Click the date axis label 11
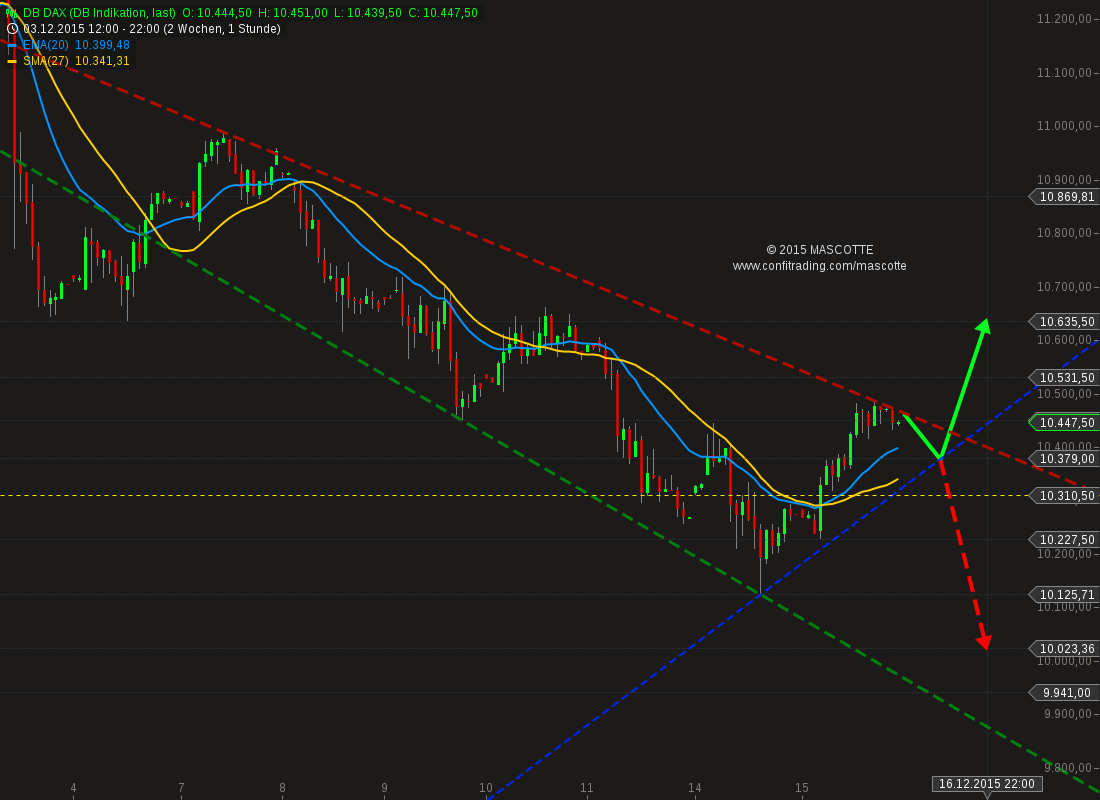This screenshot has width=1100, height=800. pos(586,788)
